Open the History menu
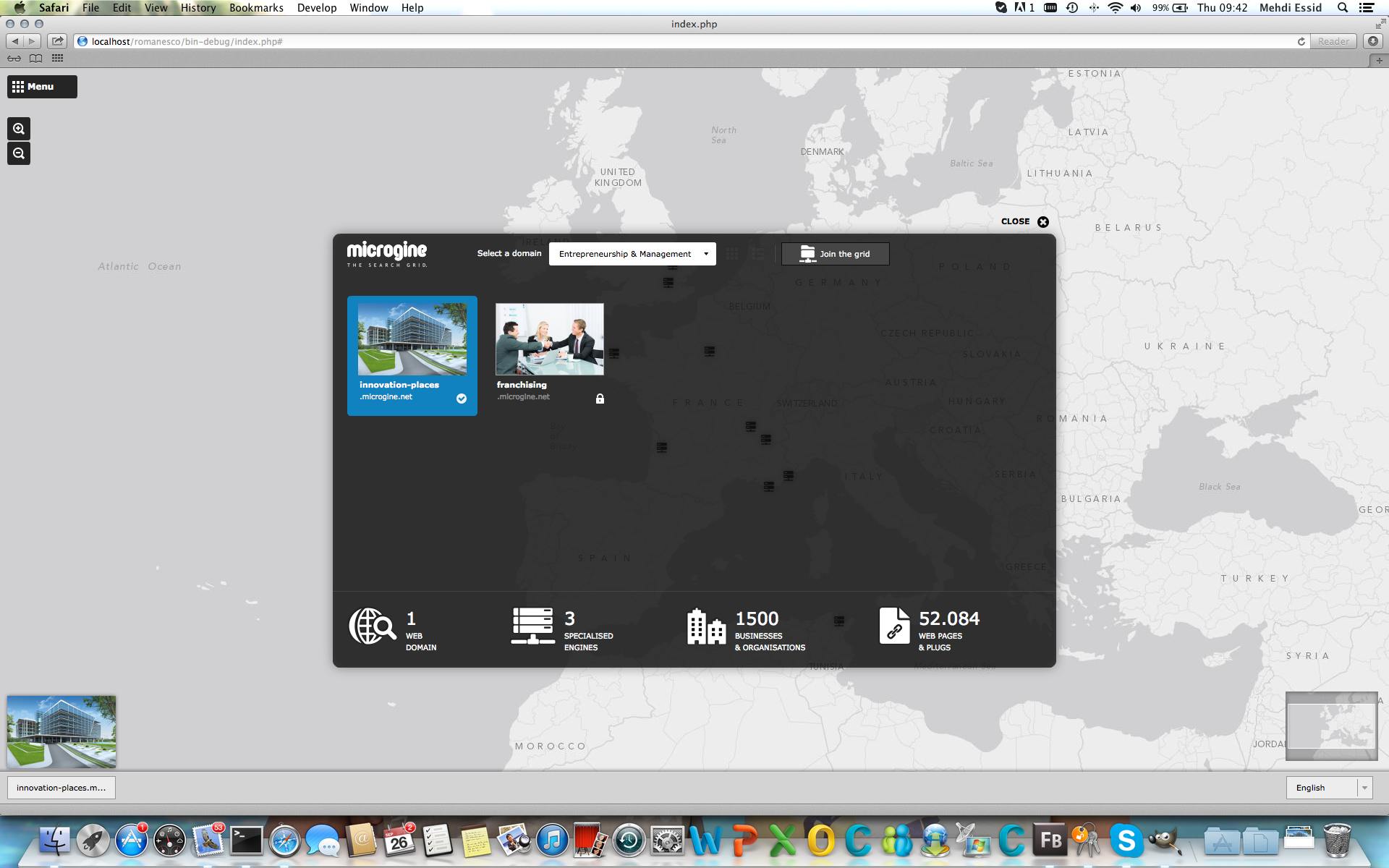The width and height of the screenshot is (1389, 868). point(198,7)
